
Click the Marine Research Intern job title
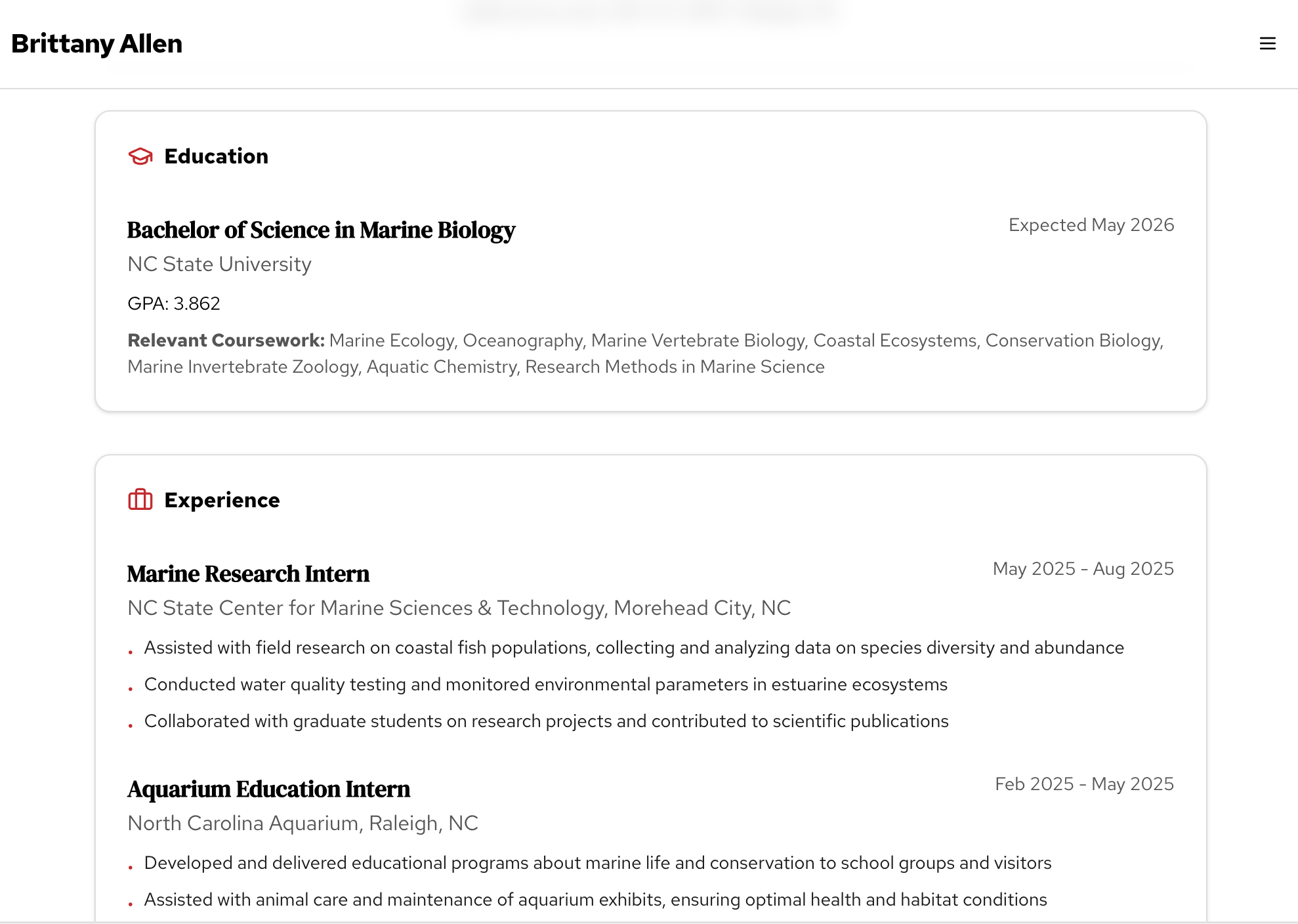248,574
